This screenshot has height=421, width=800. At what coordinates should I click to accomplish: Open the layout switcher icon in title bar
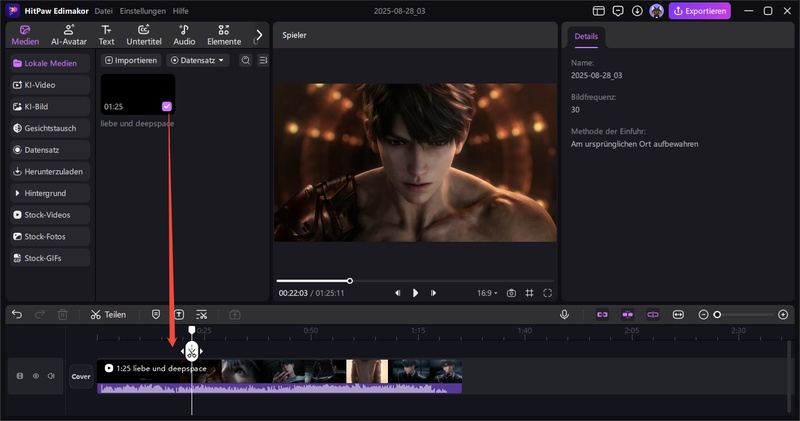coord(598,11)
